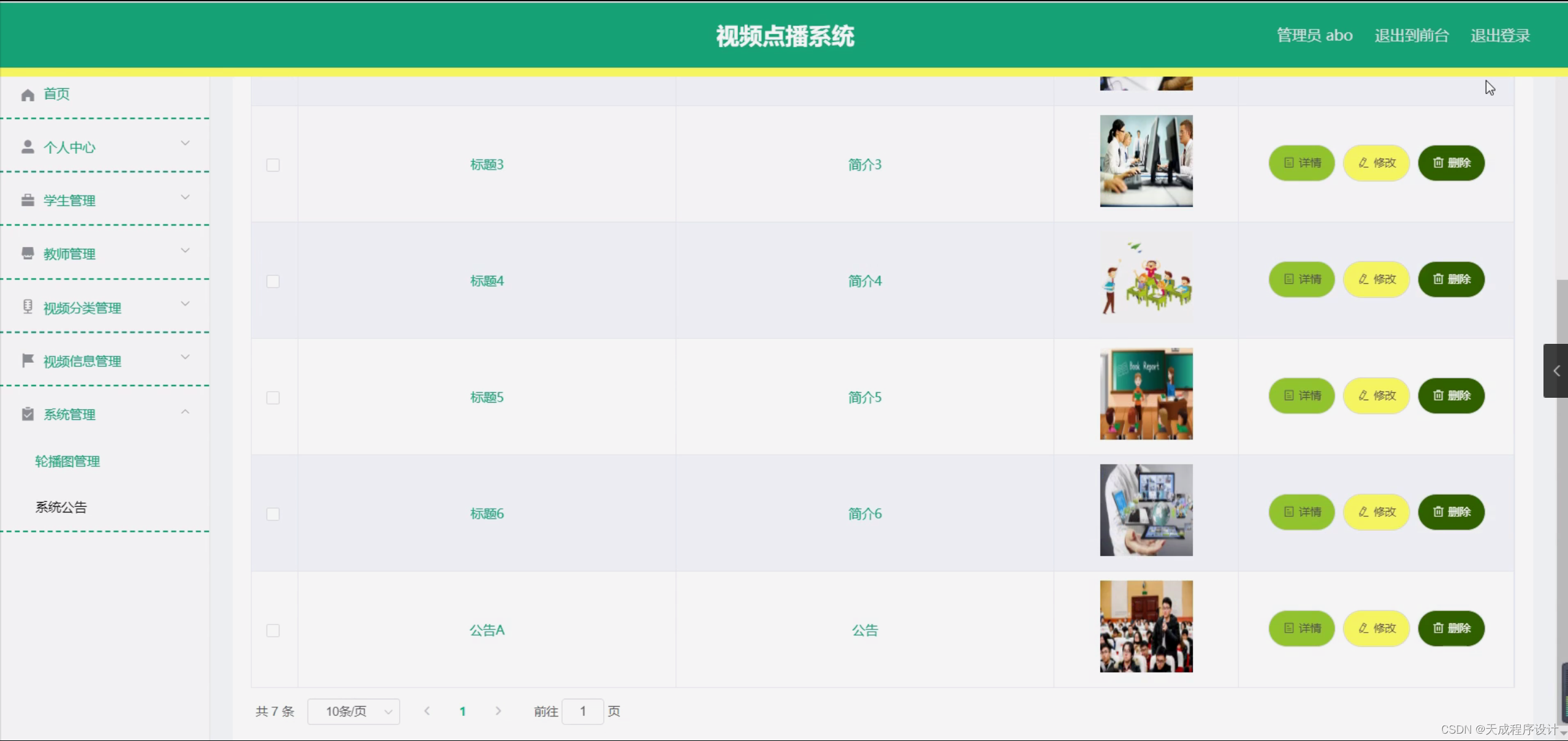Click the microphone icon for 视频分类管理
The width and height of the screenshot is (1568, 741).
tap(28, 306)
